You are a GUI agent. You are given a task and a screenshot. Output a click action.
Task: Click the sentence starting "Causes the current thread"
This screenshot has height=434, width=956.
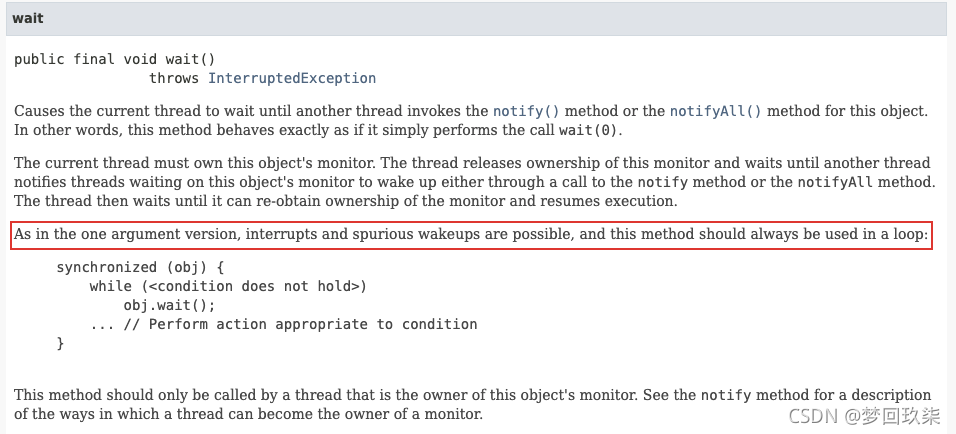pos(250,111)
